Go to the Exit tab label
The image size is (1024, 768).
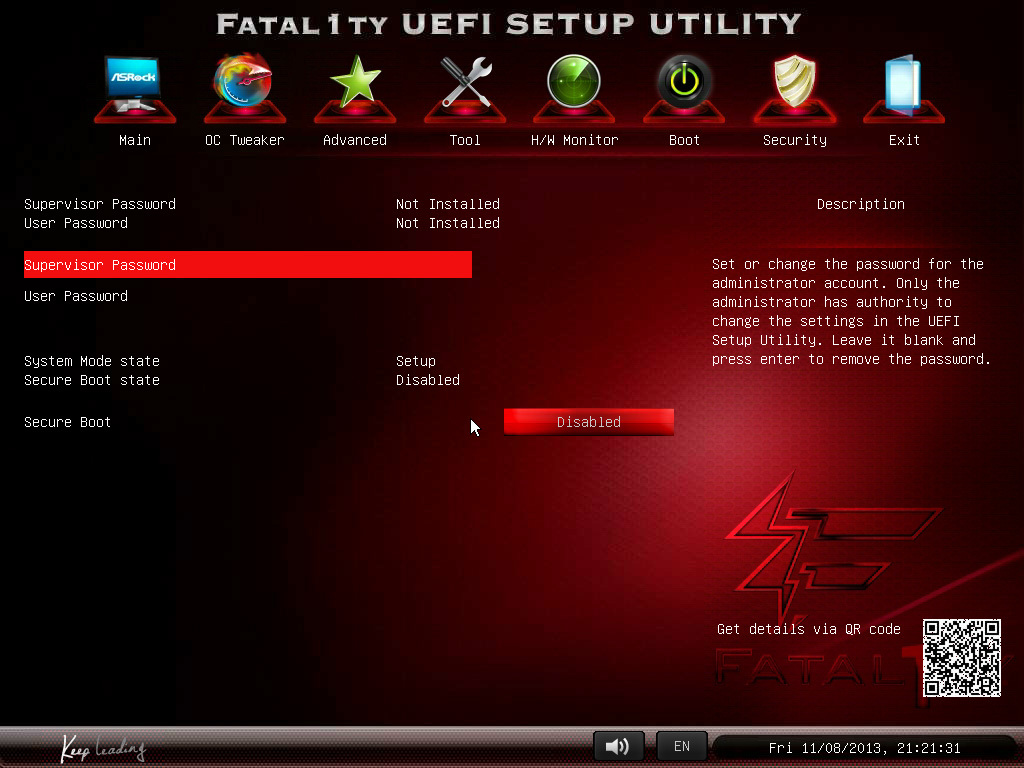[904, 140]
